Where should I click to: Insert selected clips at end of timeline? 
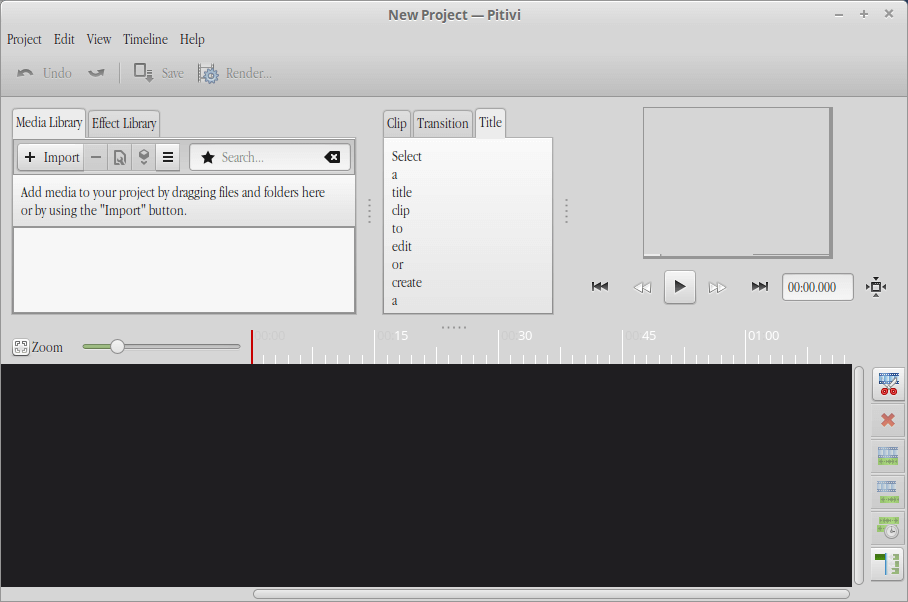click(144, 157)
